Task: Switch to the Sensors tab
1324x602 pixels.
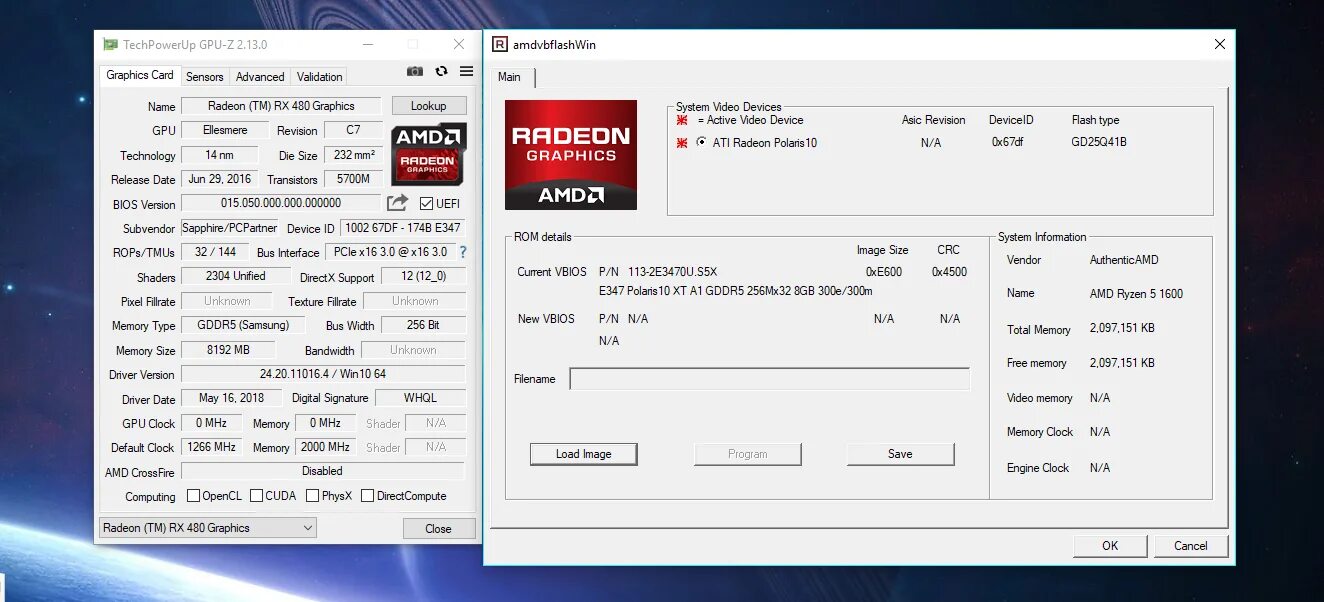Action: (205, 77)
